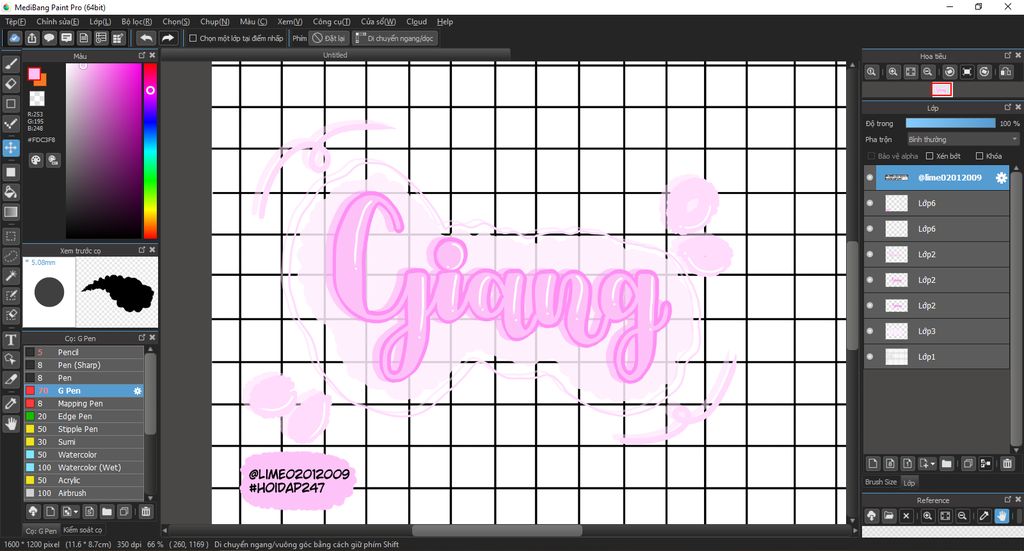
Task: Open gear settings of @lime02012009 layer
Action: pos(1000,178)
